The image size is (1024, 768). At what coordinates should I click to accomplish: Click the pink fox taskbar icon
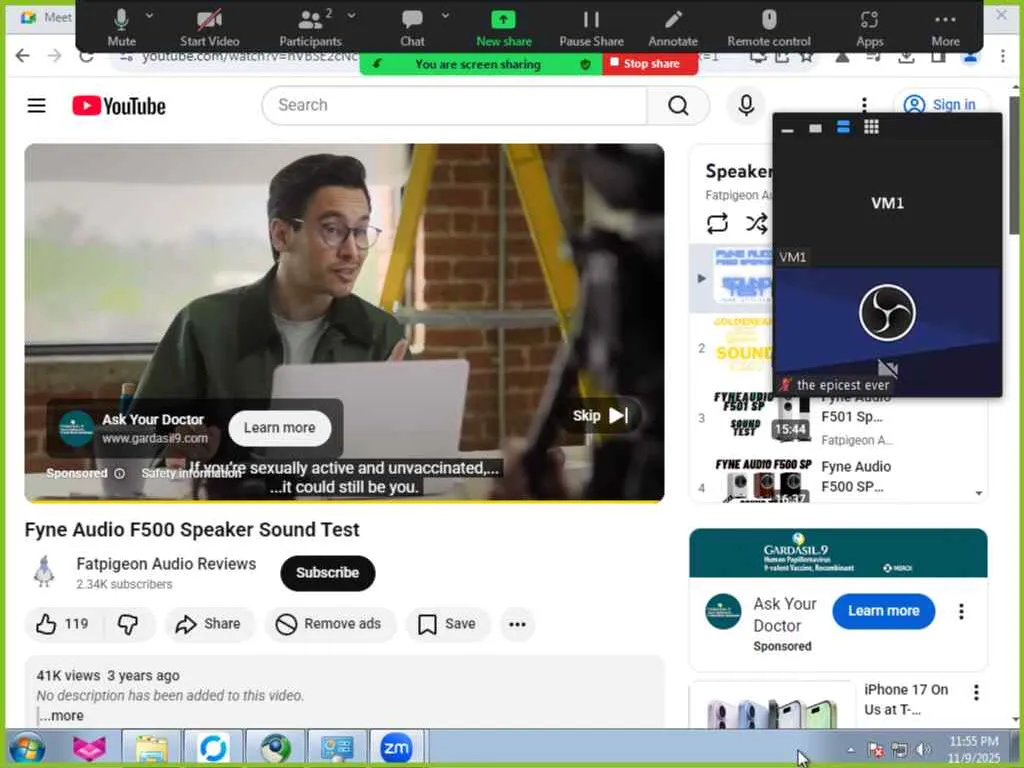pos(89,748)
